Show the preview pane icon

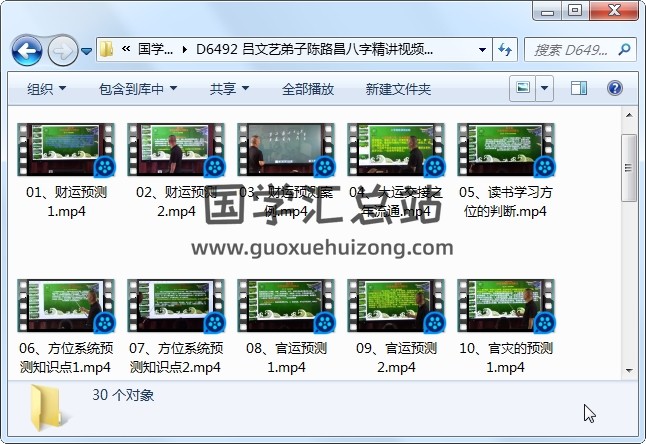coord(581,89)
